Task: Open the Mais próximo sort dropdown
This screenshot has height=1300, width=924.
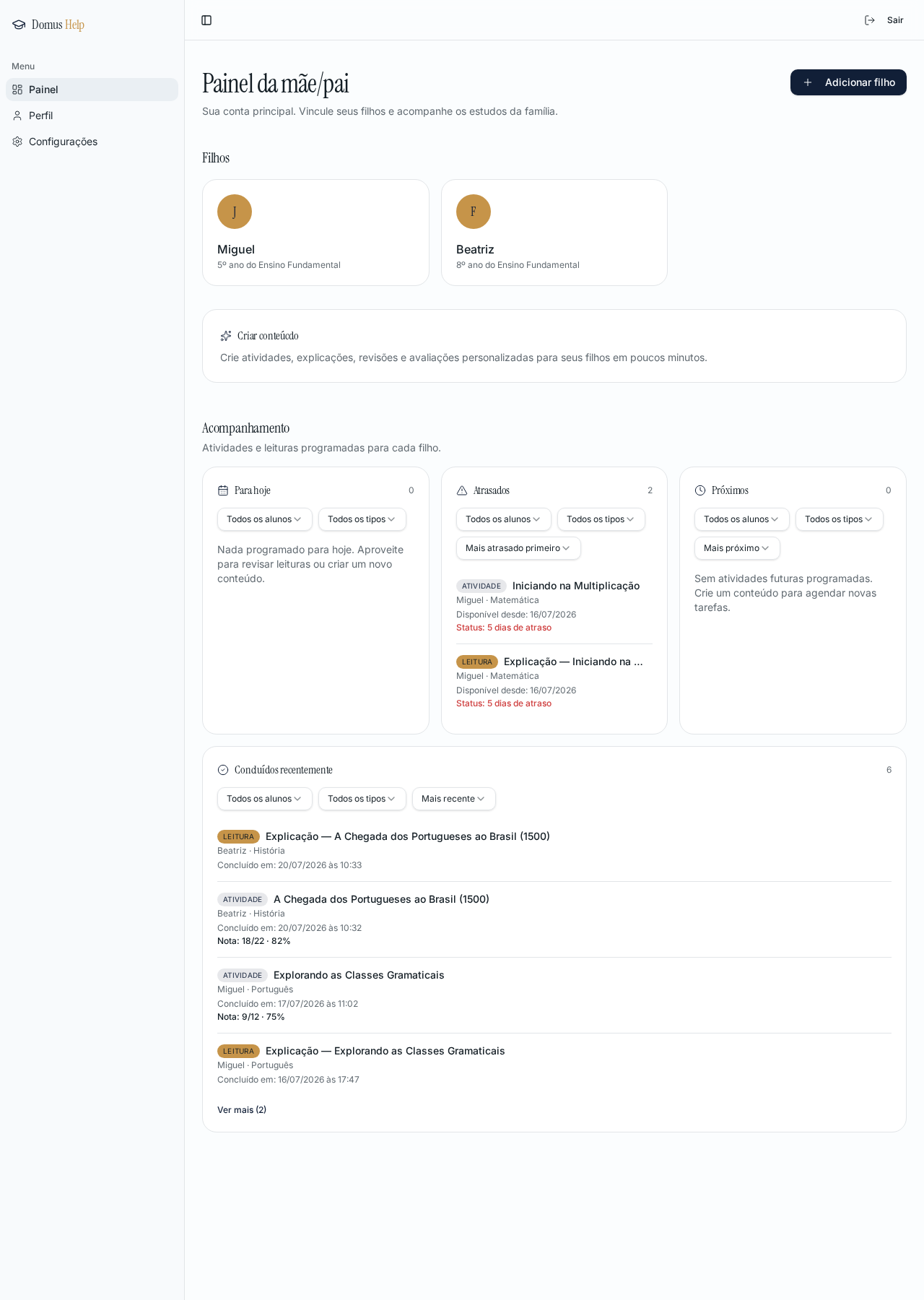Action: (x=737, y=548)
